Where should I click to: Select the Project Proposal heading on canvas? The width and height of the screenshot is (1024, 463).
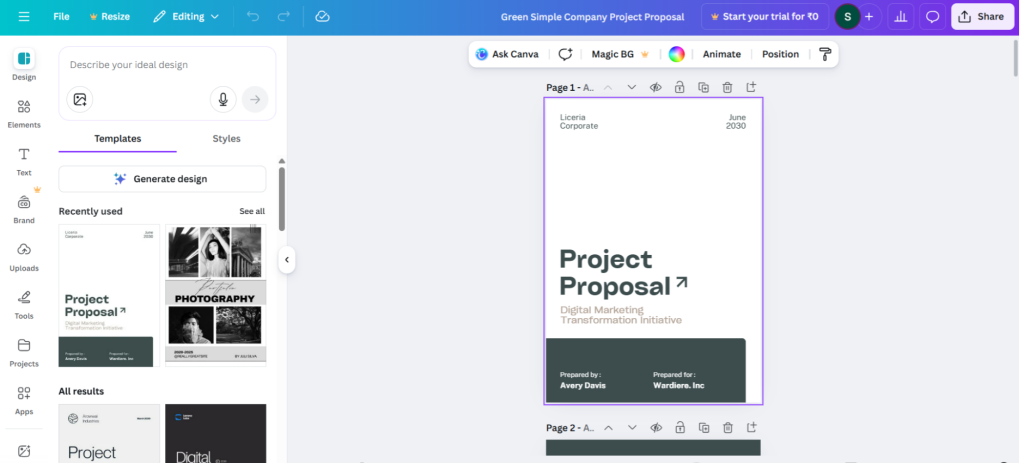click(615, 273)
